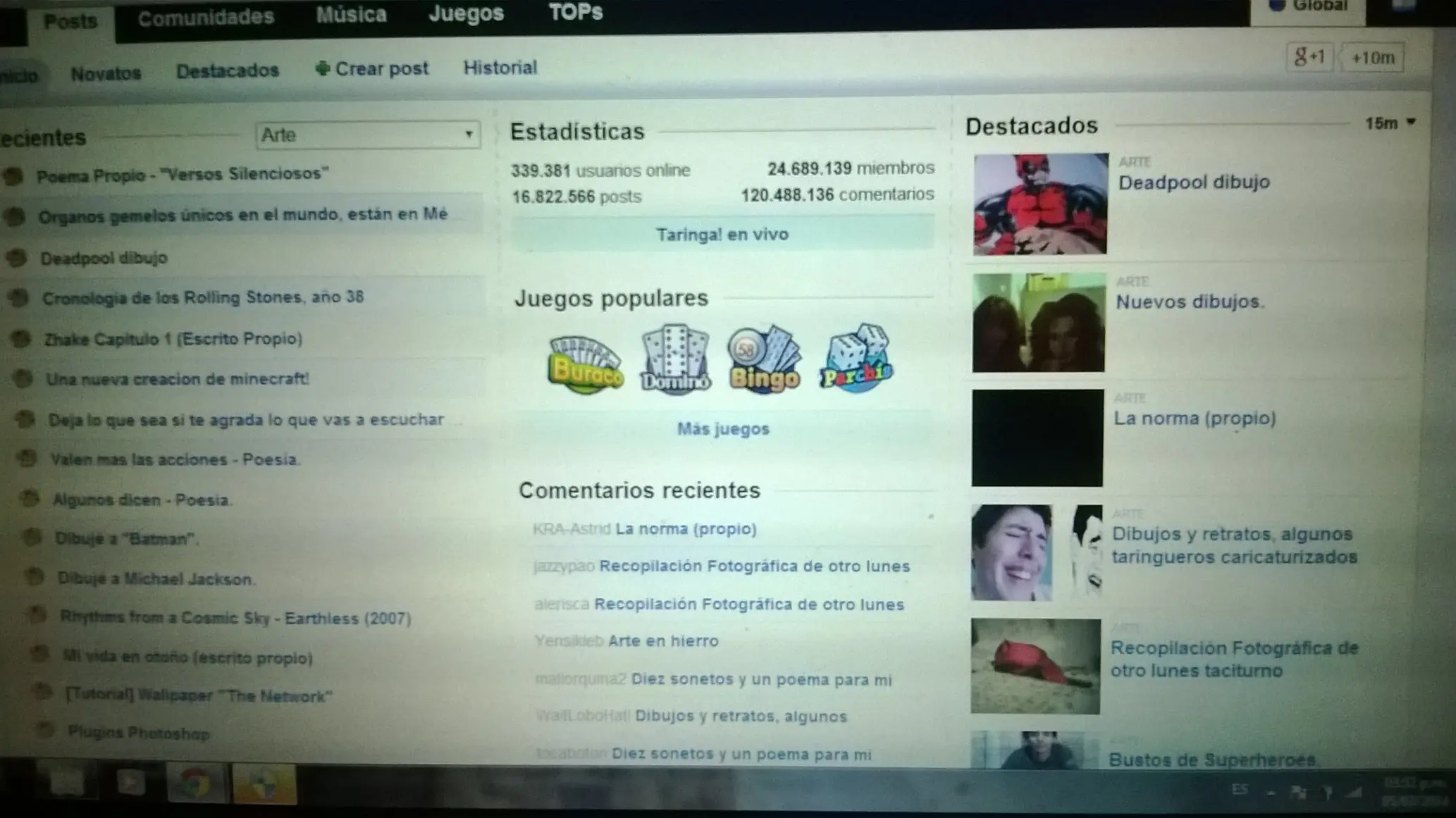1456x818 pixels.
Task: Open 'Organos gemelos únicos en el mundo' post
Action: [243, 215]
